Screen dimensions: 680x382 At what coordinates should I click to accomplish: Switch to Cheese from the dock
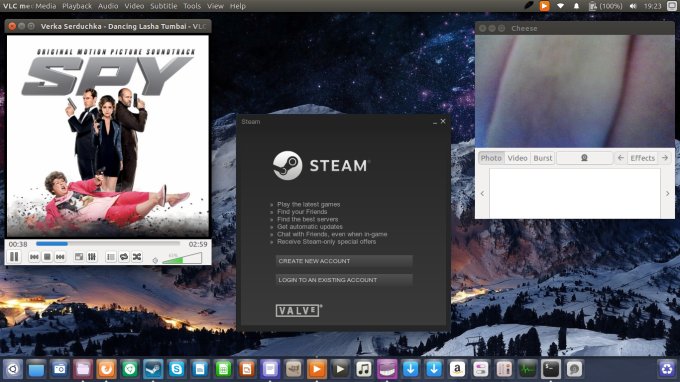point(387,369)
